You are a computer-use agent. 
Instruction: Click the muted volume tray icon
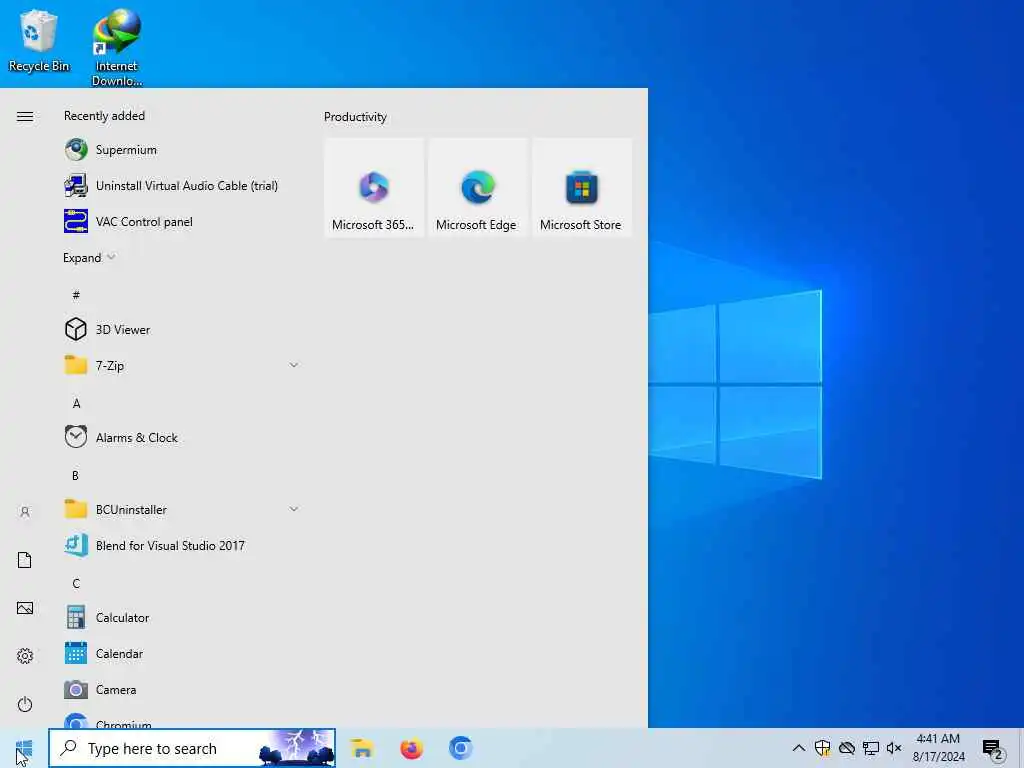tap(894, 748)
